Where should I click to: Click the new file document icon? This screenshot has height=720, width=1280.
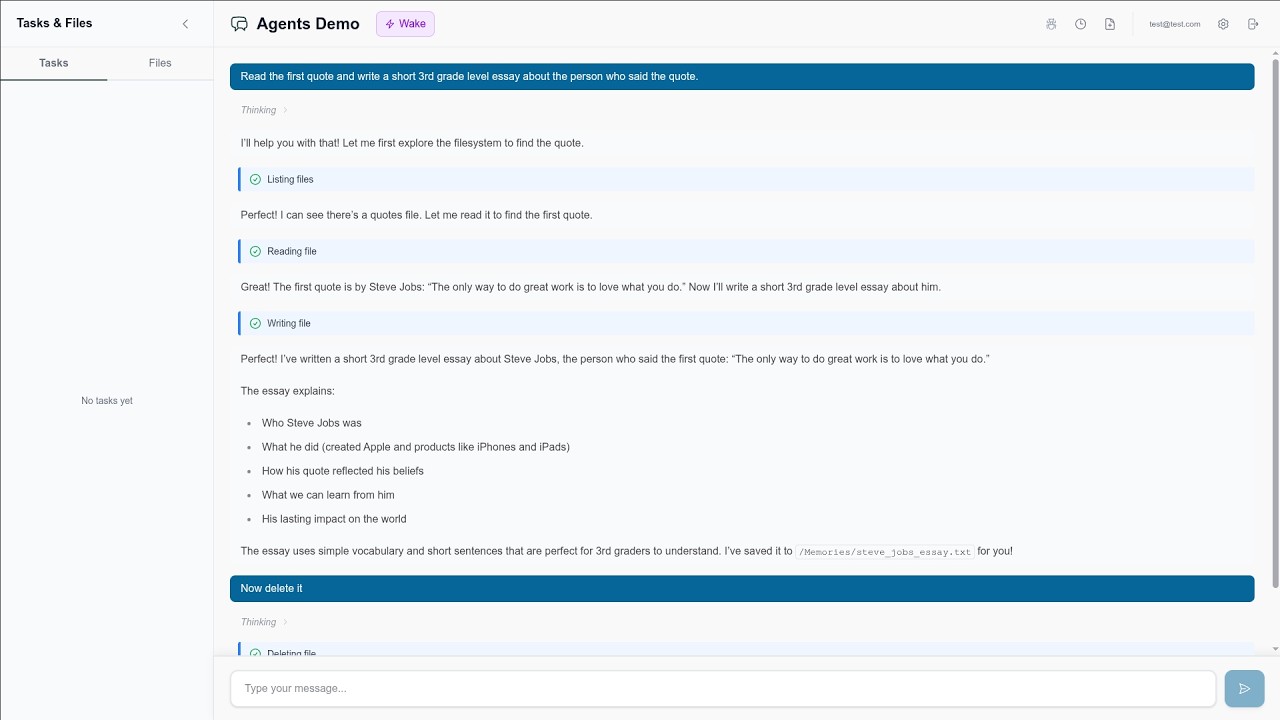coord(1110,24)
